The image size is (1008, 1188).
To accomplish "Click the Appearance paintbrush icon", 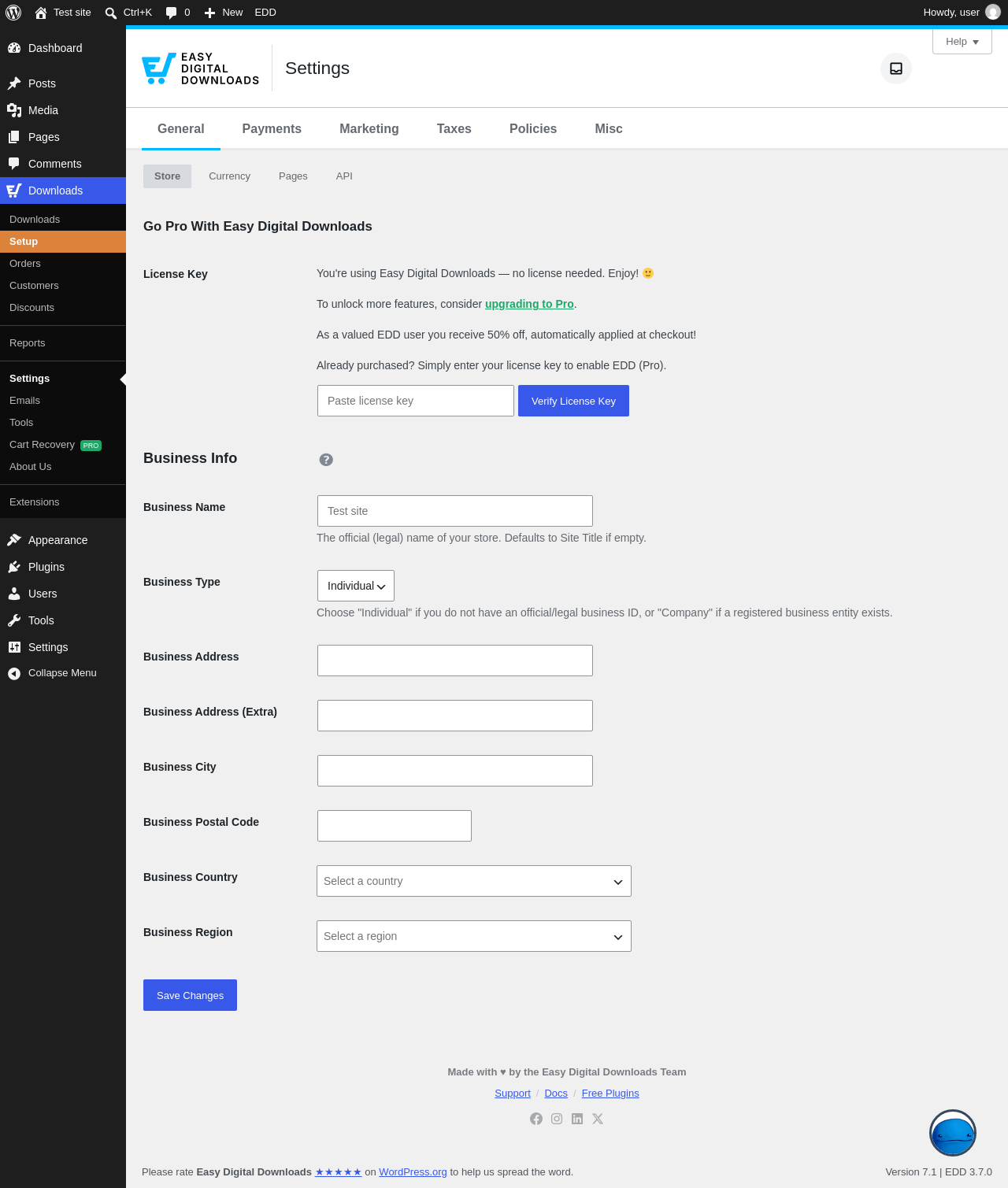I will click(x=14, y=540).
